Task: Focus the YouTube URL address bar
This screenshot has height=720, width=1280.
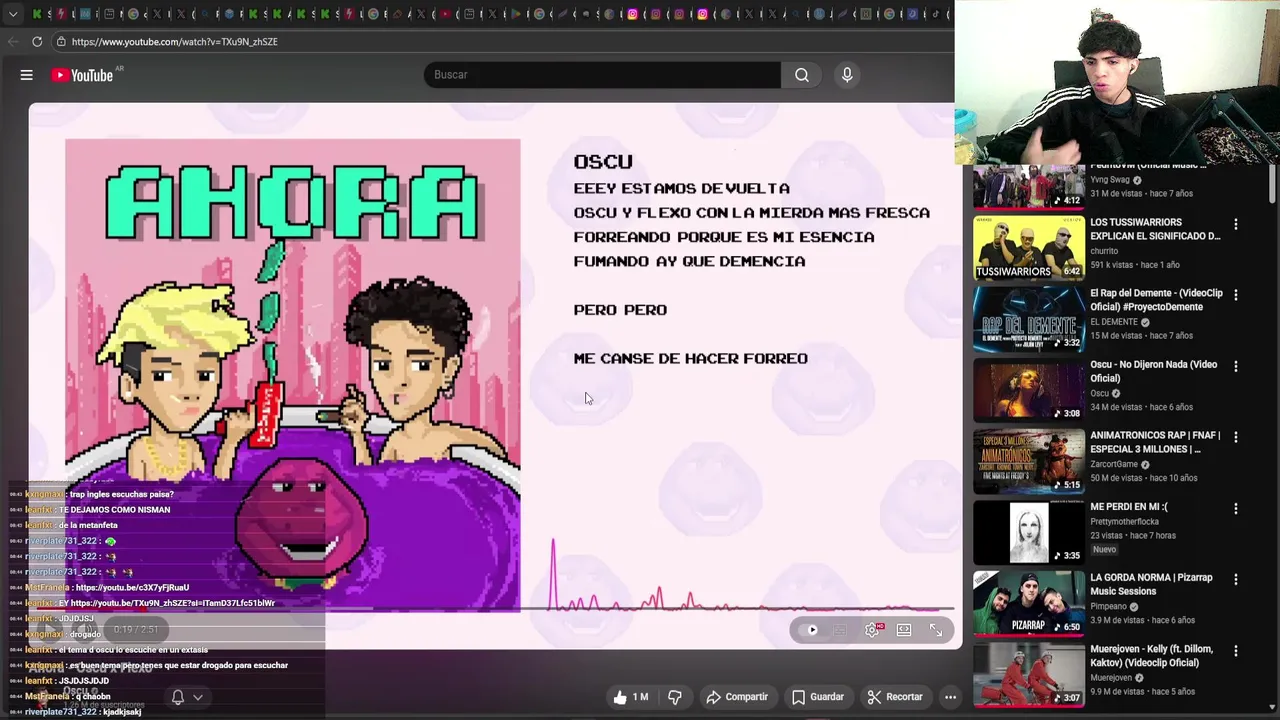Action: coord(500,42)
